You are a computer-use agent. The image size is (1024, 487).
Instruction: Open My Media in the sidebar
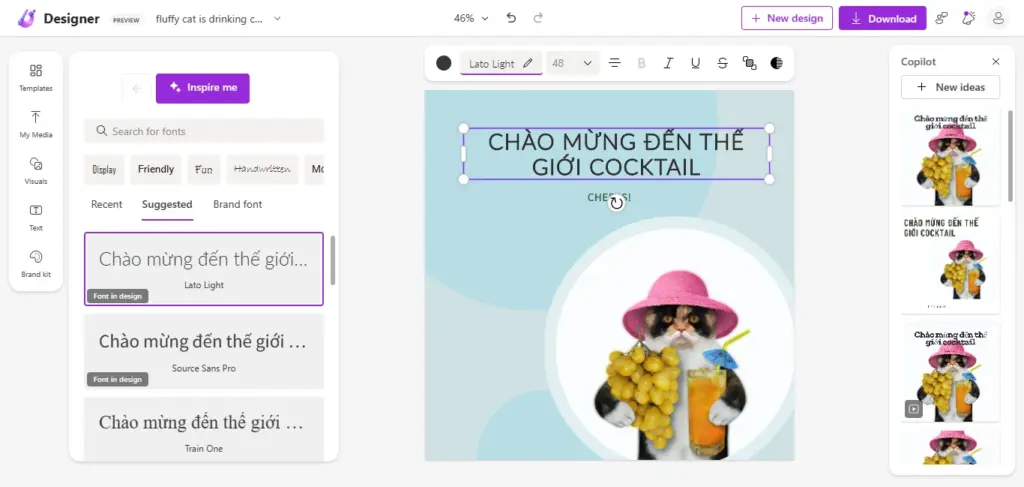[36, 124]
